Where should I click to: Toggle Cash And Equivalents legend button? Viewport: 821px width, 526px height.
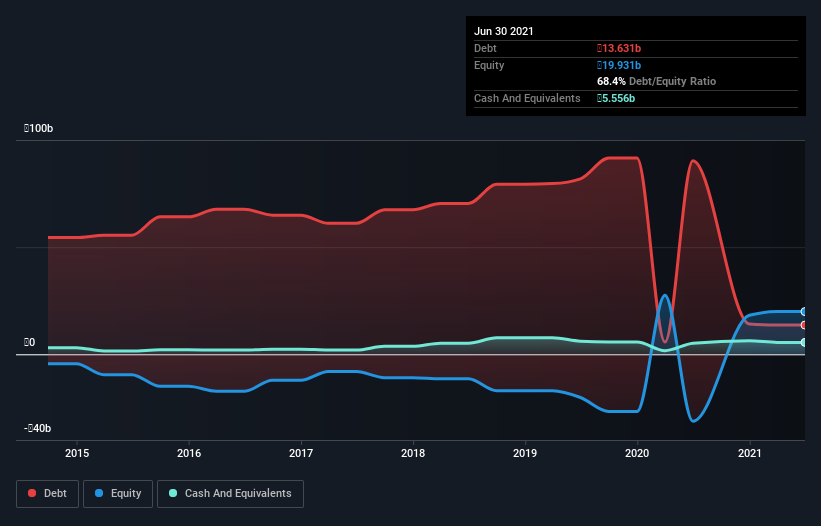coord(230,494)
